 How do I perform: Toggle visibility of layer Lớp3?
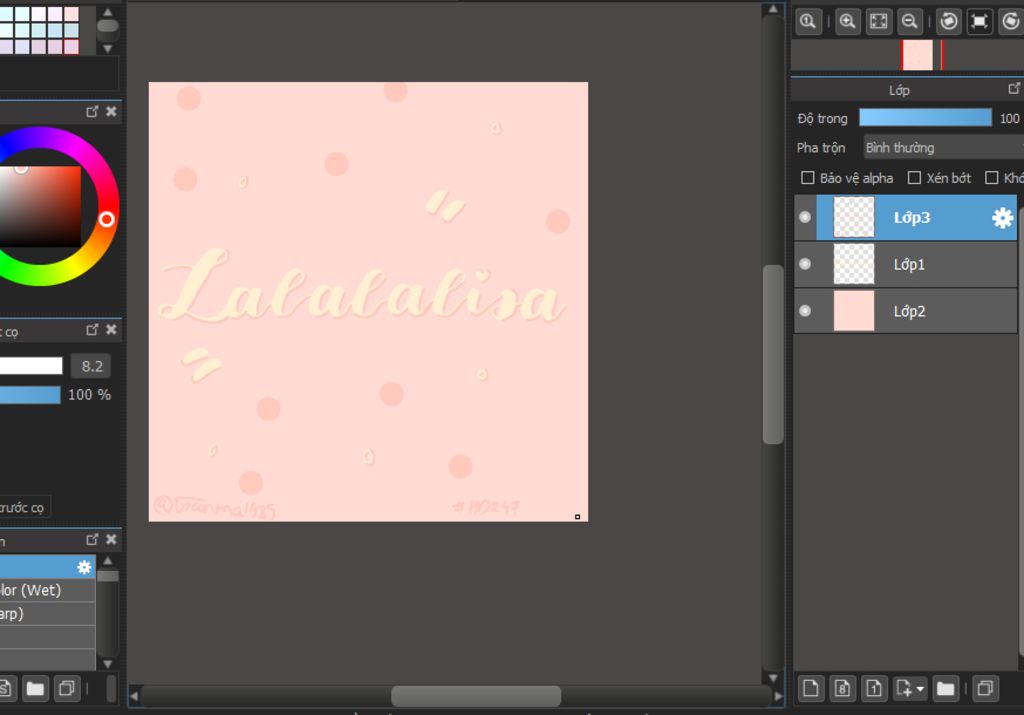click(x=805, y=217)
